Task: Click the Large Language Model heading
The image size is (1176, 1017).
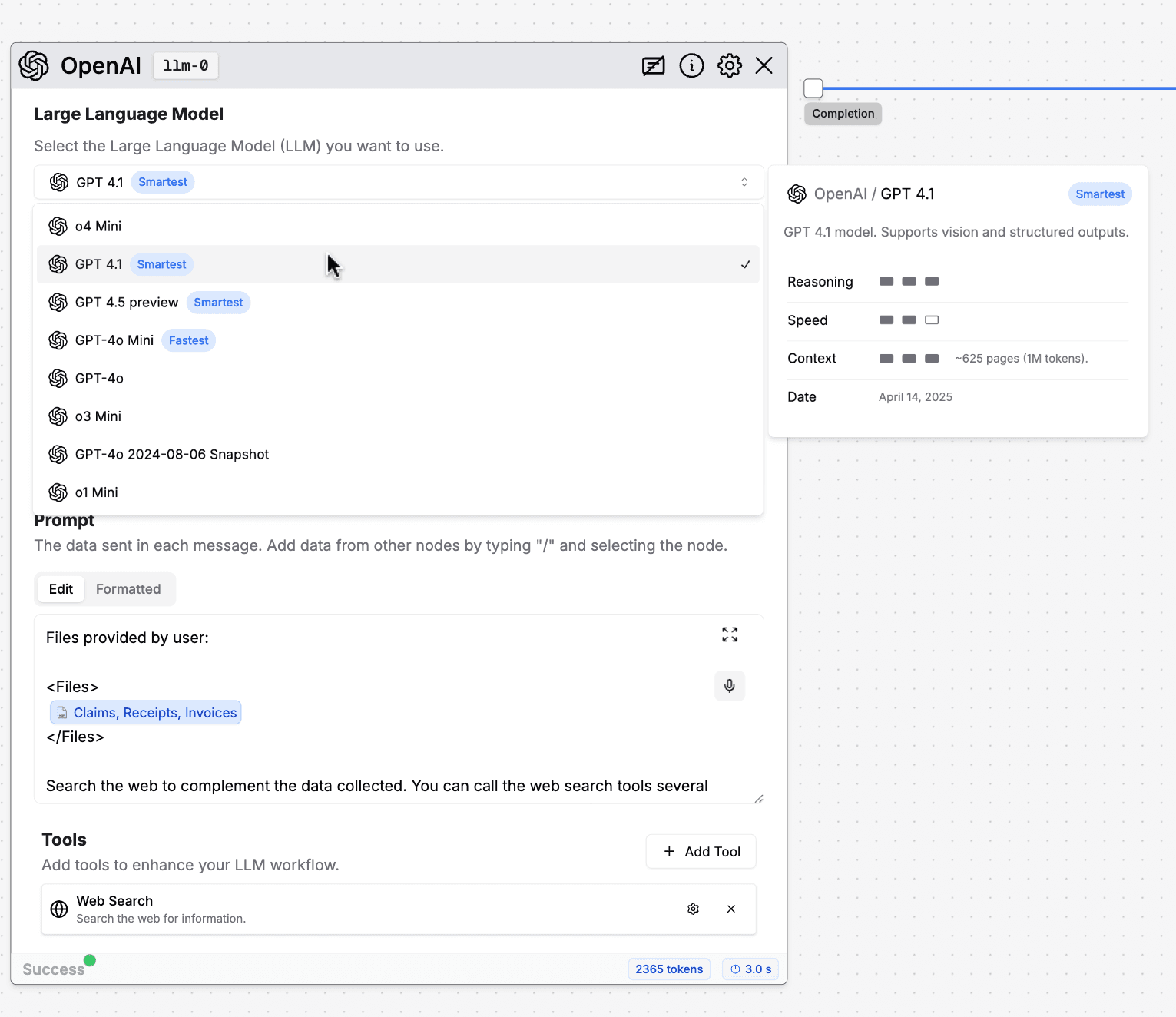Action: click(x=128, y=114)
